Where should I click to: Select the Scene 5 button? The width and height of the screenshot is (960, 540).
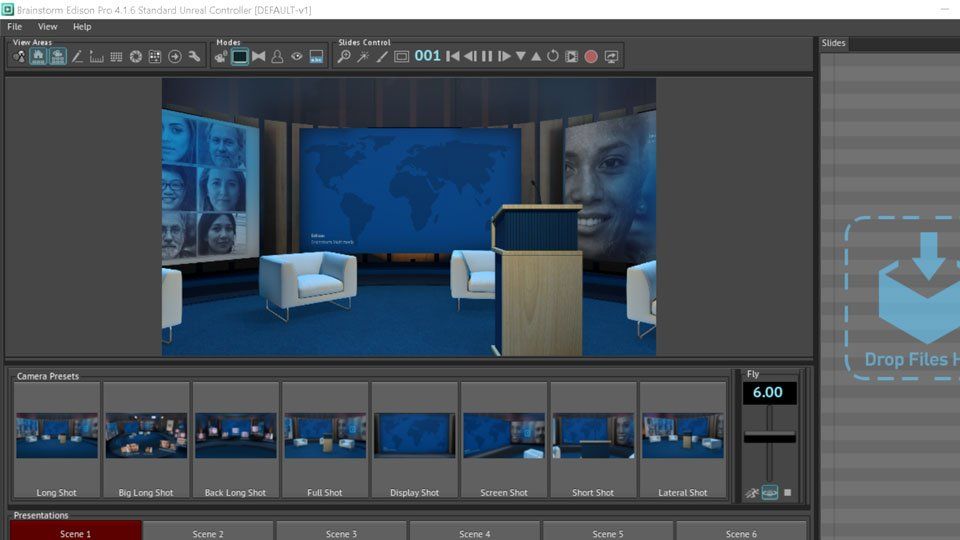click(607, 533)
